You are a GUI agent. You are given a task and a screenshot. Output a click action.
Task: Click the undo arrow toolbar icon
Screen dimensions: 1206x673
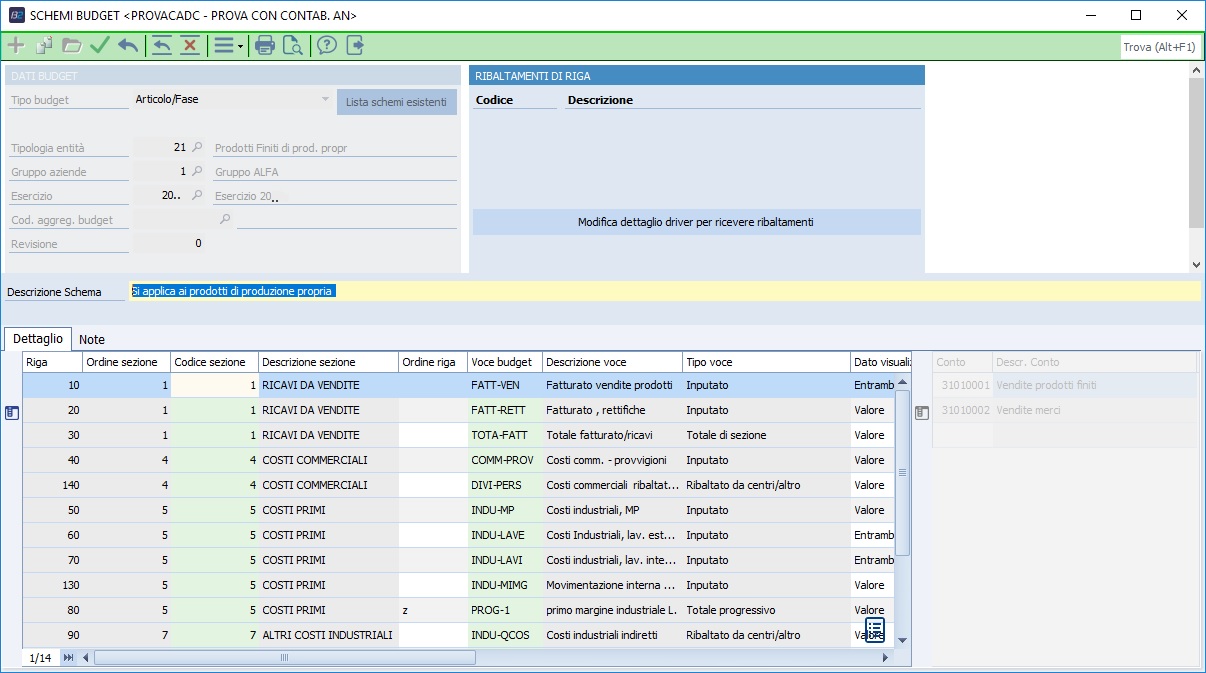[x=128, y=45]
